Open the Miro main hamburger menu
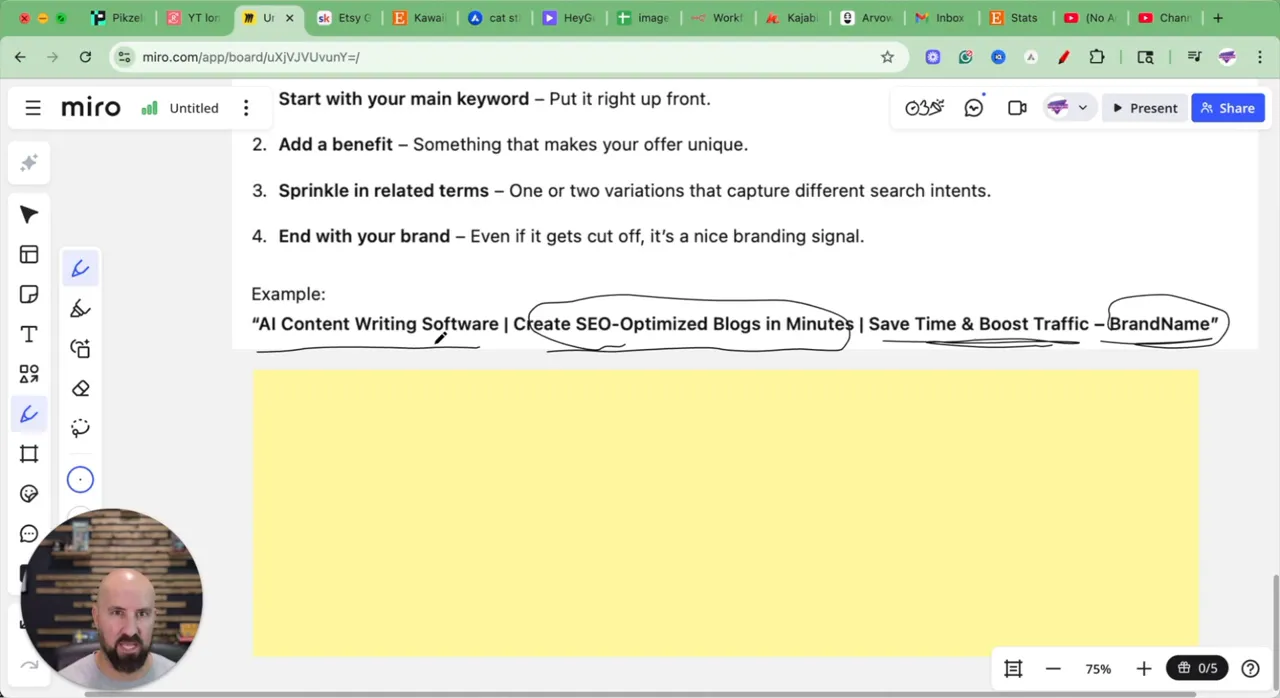The width and height of the screenshot is (1280, 698). 33,108
